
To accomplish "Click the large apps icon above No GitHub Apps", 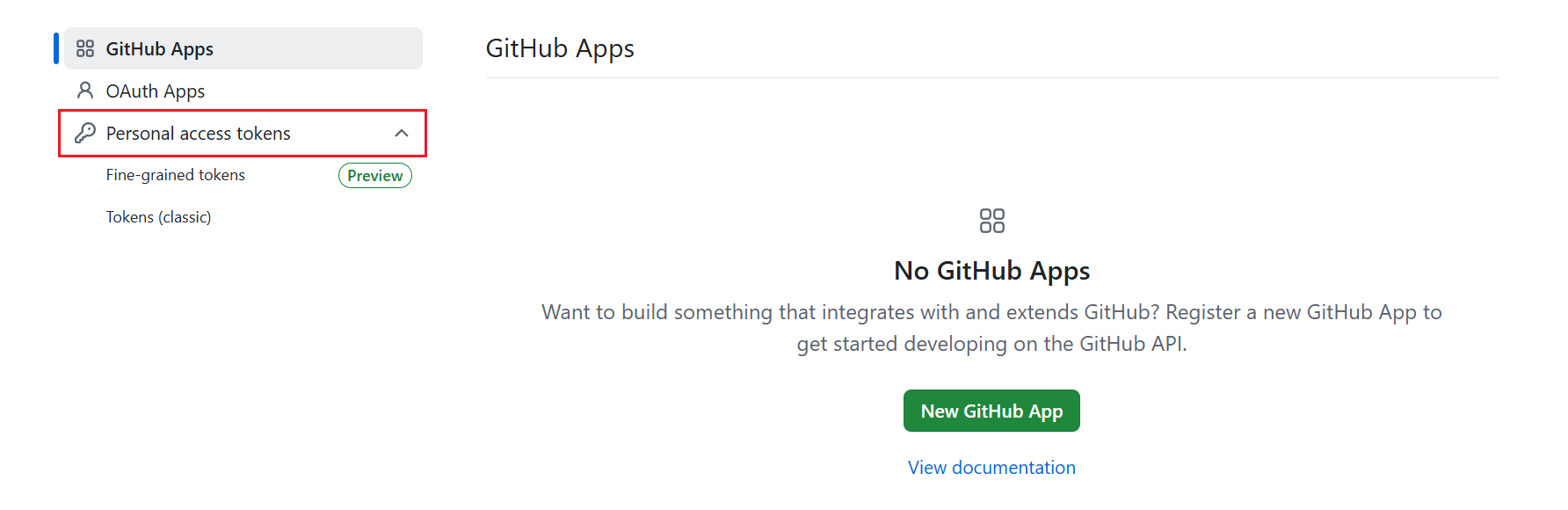I will [991, 221].
